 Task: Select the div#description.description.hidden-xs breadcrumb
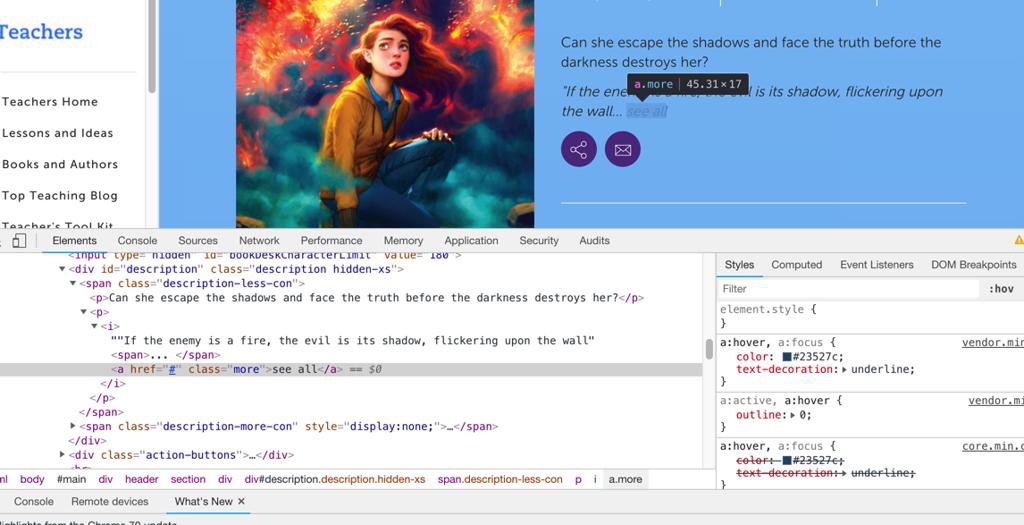334,479
